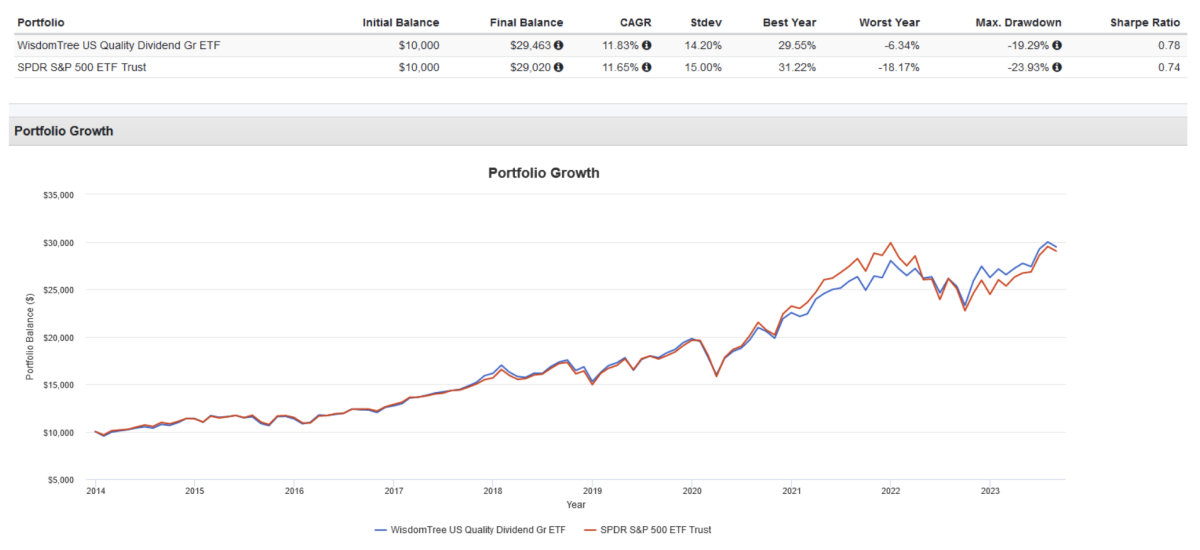
Task: Select the Best Year column header
Action: (x=789, y=22)
